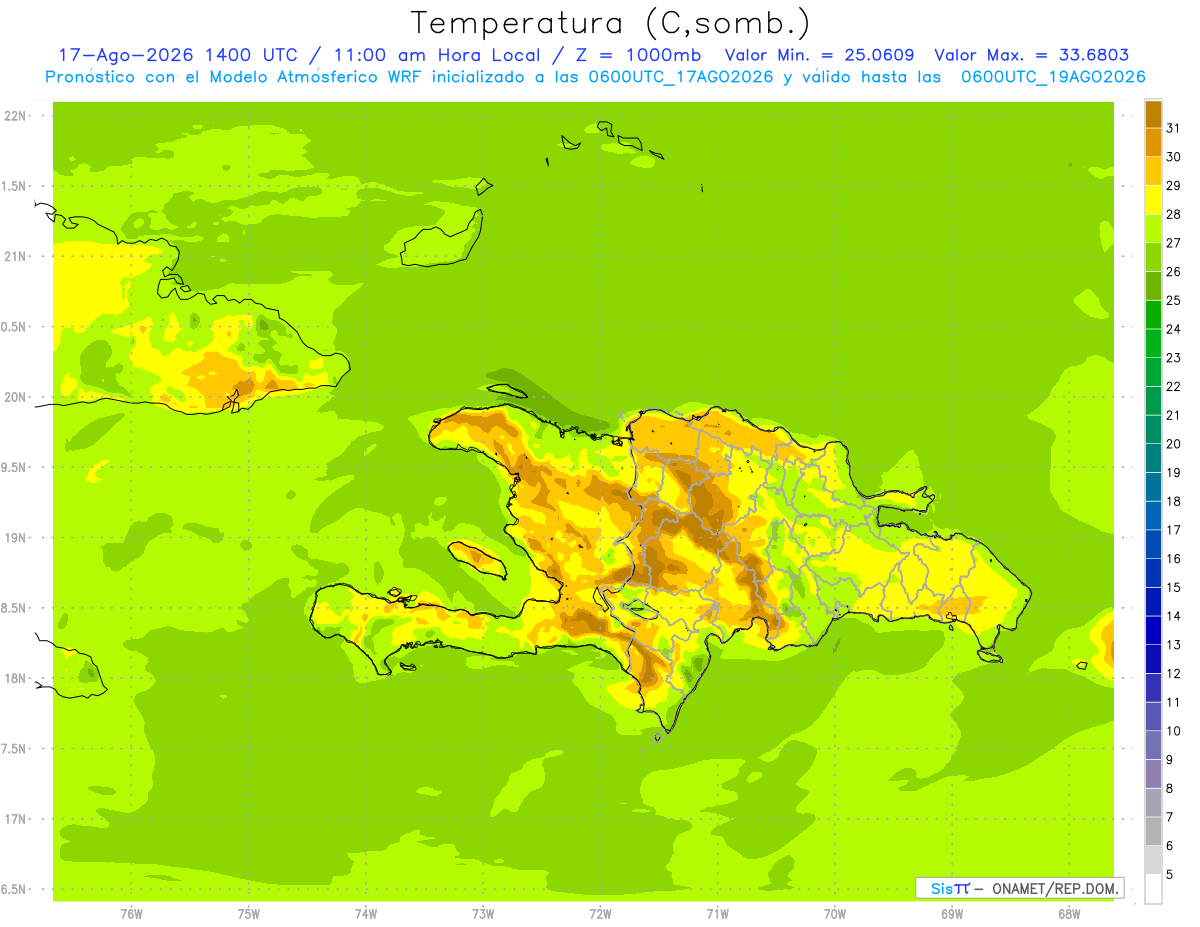The width and height of the screenshot is (1200, 927).
Task: Click the colorbar label "28"
Action: [x=1173, y=214]
